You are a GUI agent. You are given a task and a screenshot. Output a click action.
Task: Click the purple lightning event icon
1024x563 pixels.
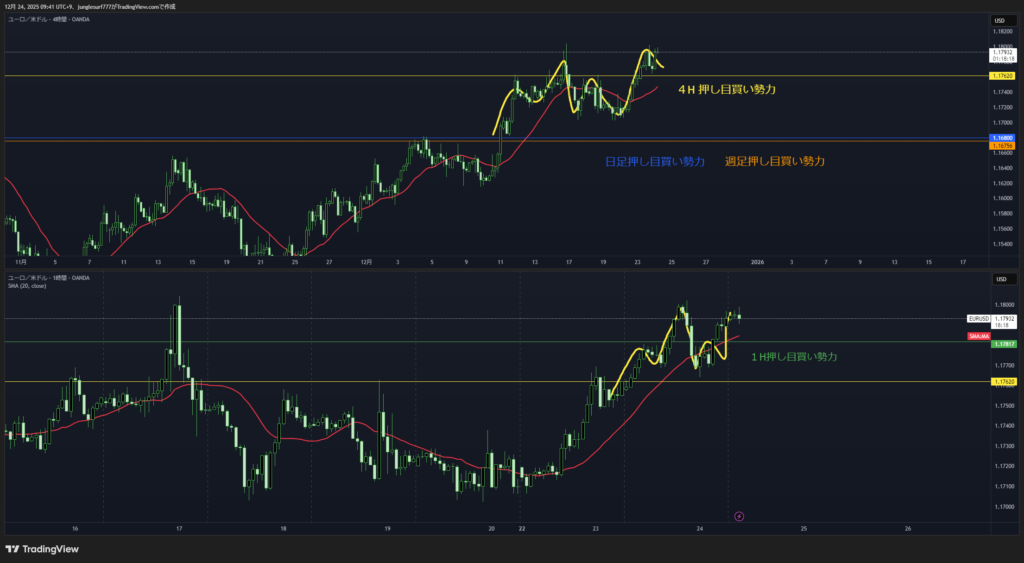739,516
